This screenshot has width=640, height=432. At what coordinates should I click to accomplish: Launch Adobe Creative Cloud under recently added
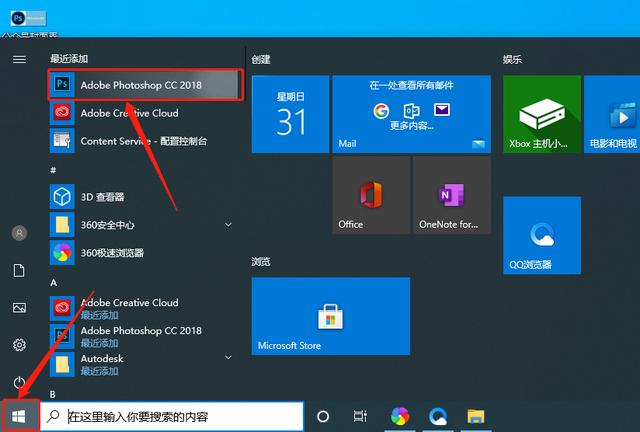[x=146, y=113]
